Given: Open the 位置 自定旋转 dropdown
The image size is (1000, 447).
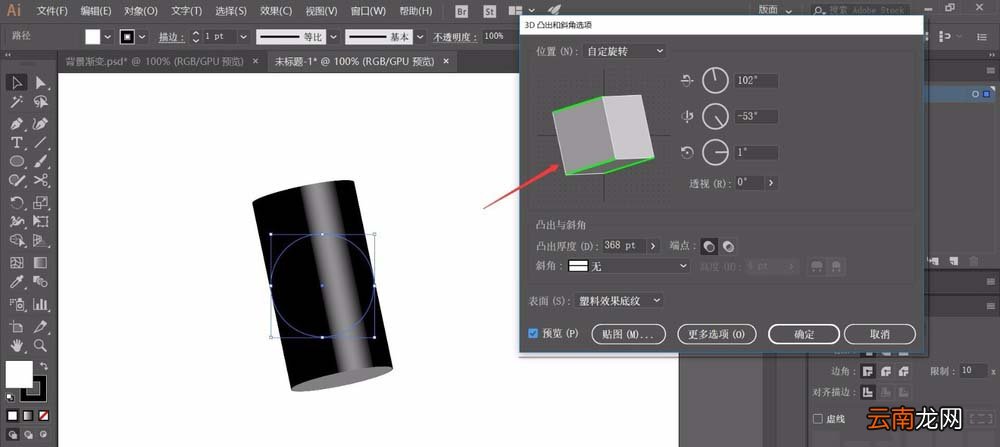Looking at the screenshot, I should click(624, 51).
